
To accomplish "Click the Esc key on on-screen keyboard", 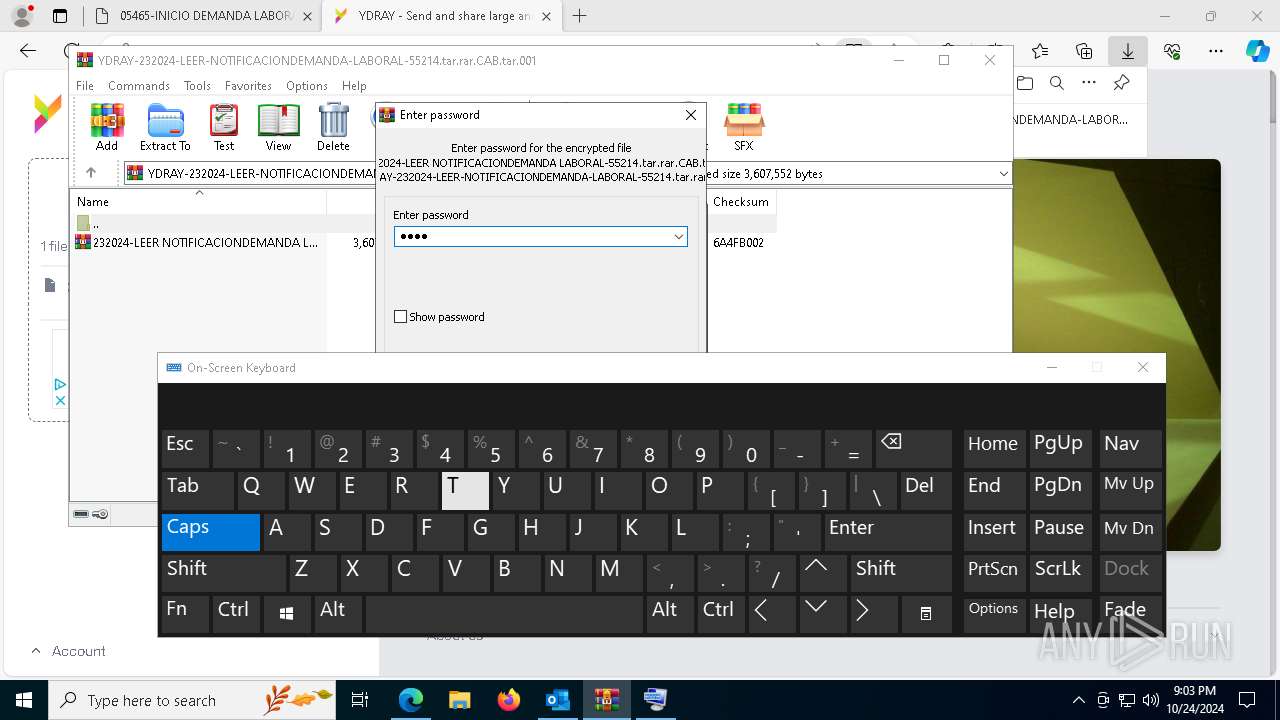I will (x=185, y=449).
